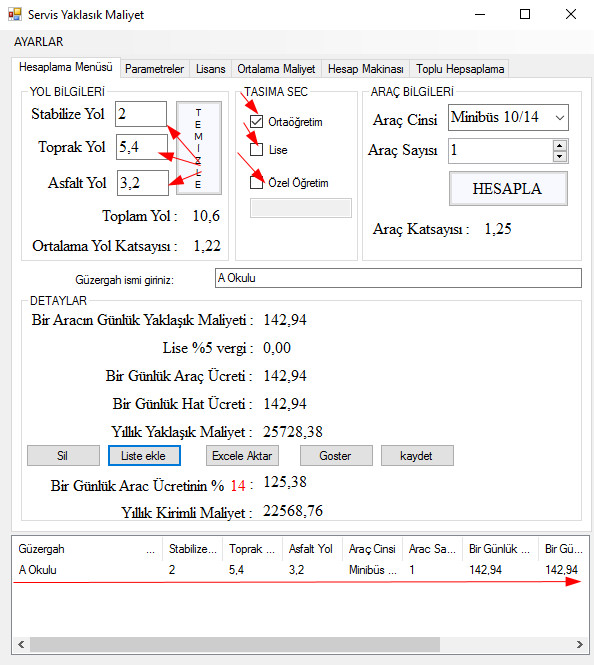The height and width of the screenshot is (665, 594).
Task: Select the A Okulu list row
Action: click(300, 570)
